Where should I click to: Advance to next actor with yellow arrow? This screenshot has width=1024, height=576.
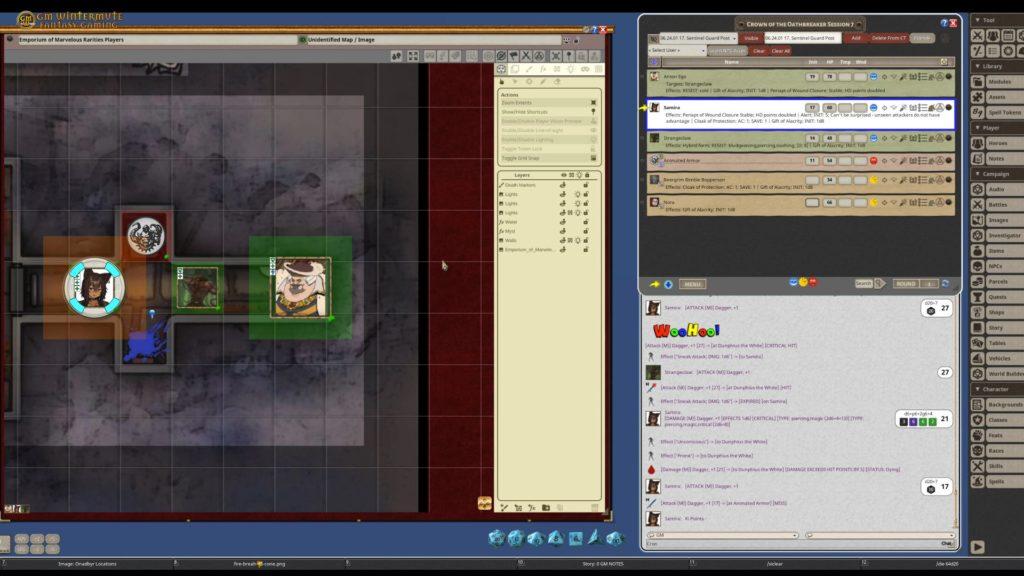[x=654, y=284]
